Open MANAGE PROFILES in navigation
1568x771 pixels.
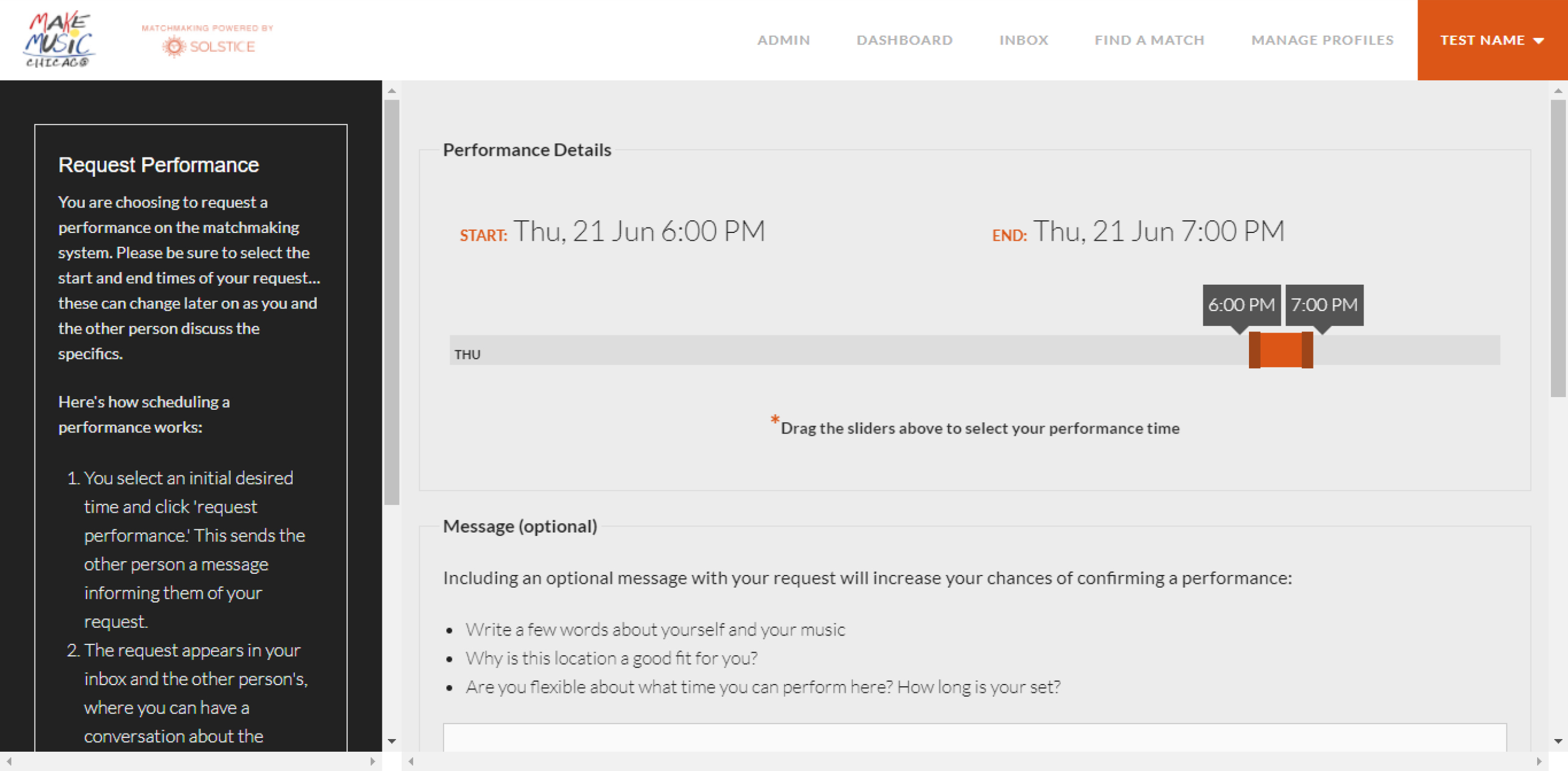coord(1322,40)
